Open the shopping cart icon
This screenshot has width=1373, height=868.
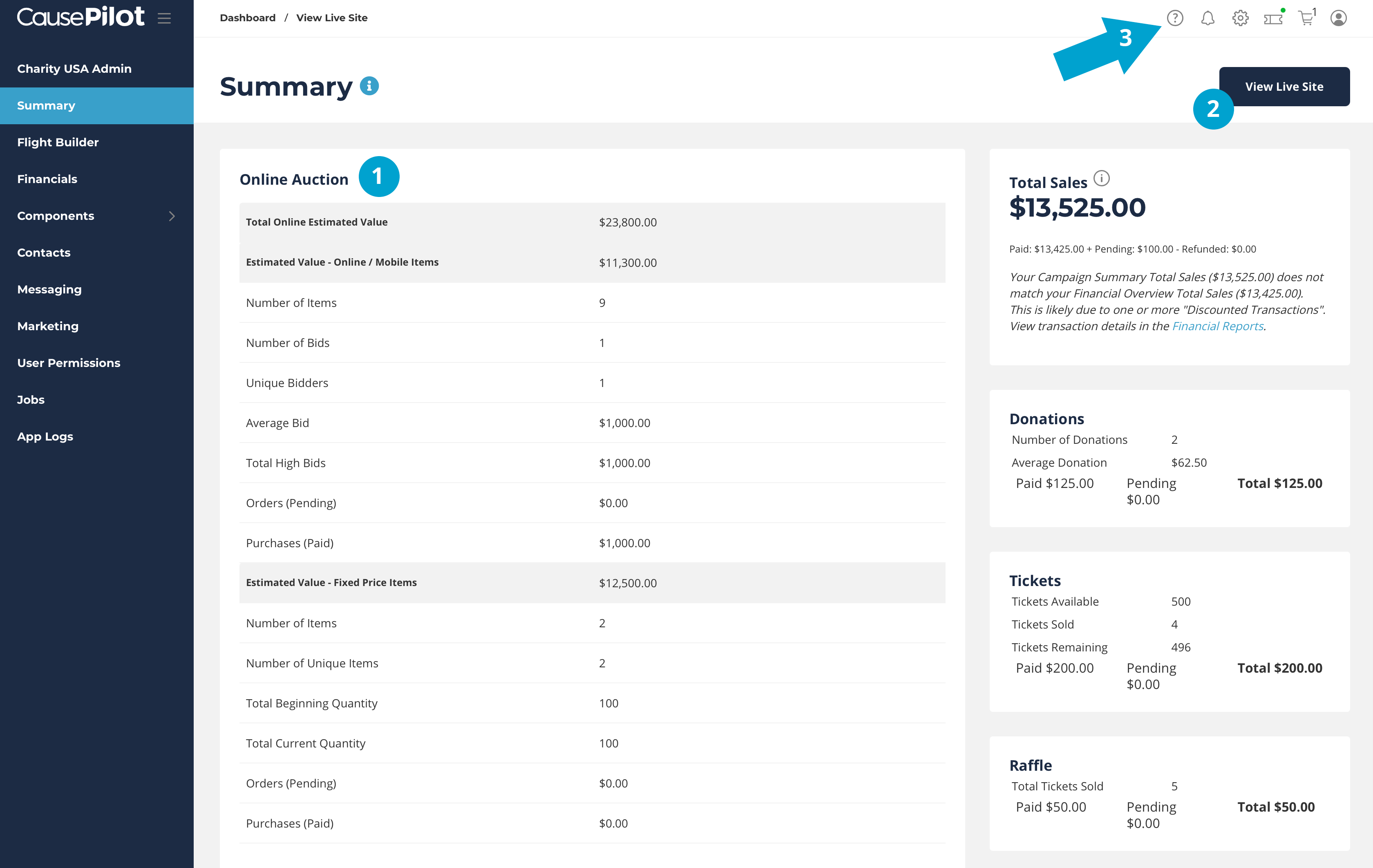coord(1306,18)
